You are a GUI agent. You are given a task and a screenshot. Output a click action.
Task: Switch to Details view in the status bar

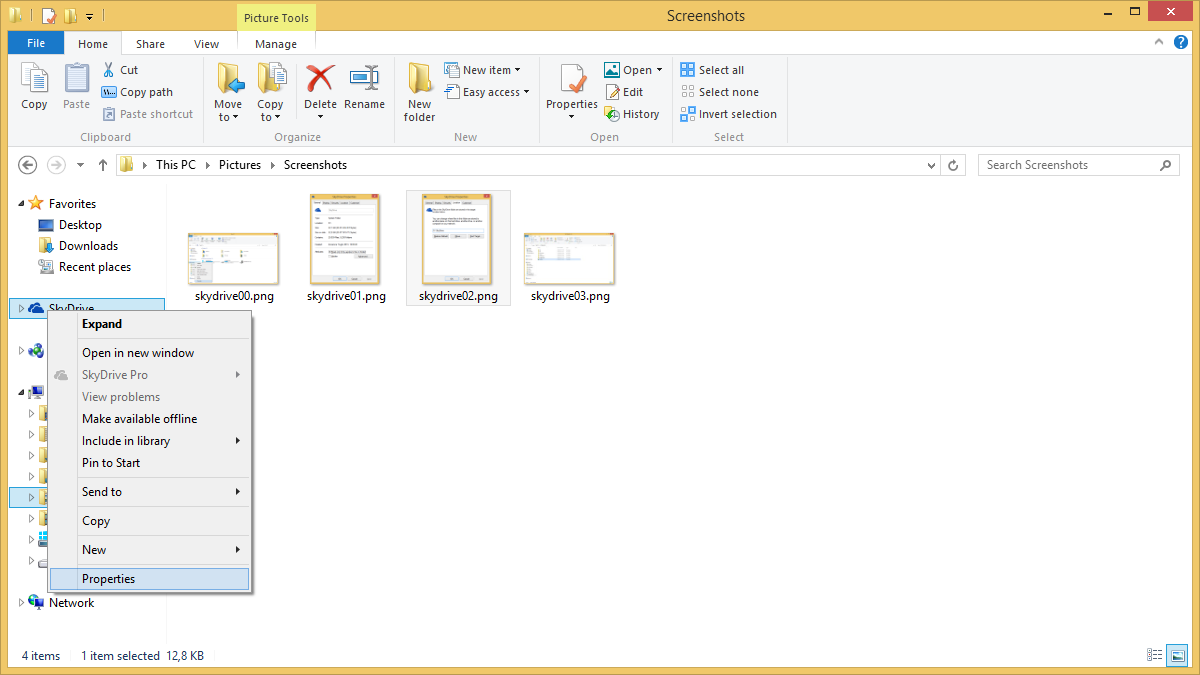[x=1156, y=655]
